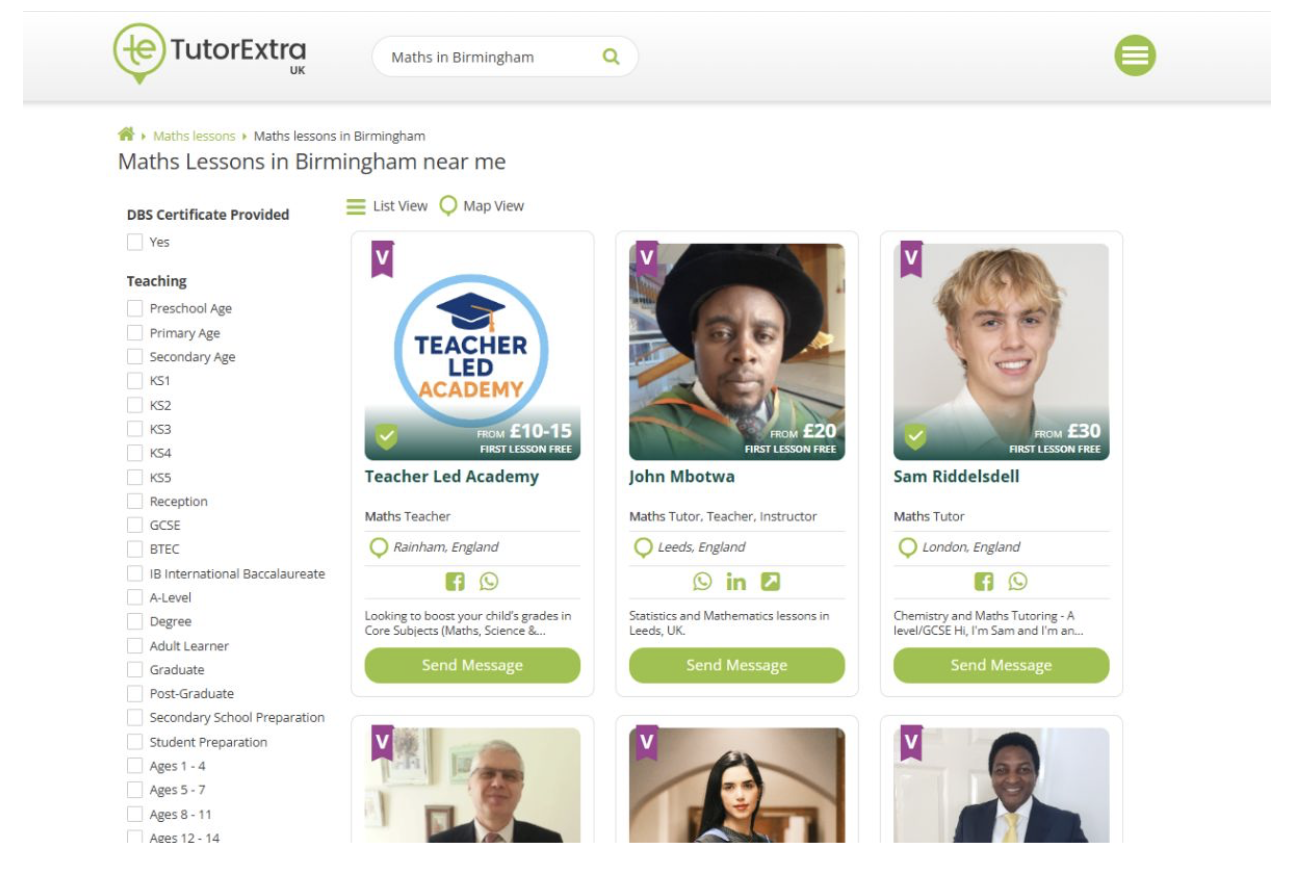Check the A-Level filter box
The height and width of the screenshot is (874, 1308).
click(x=135, y=597)
